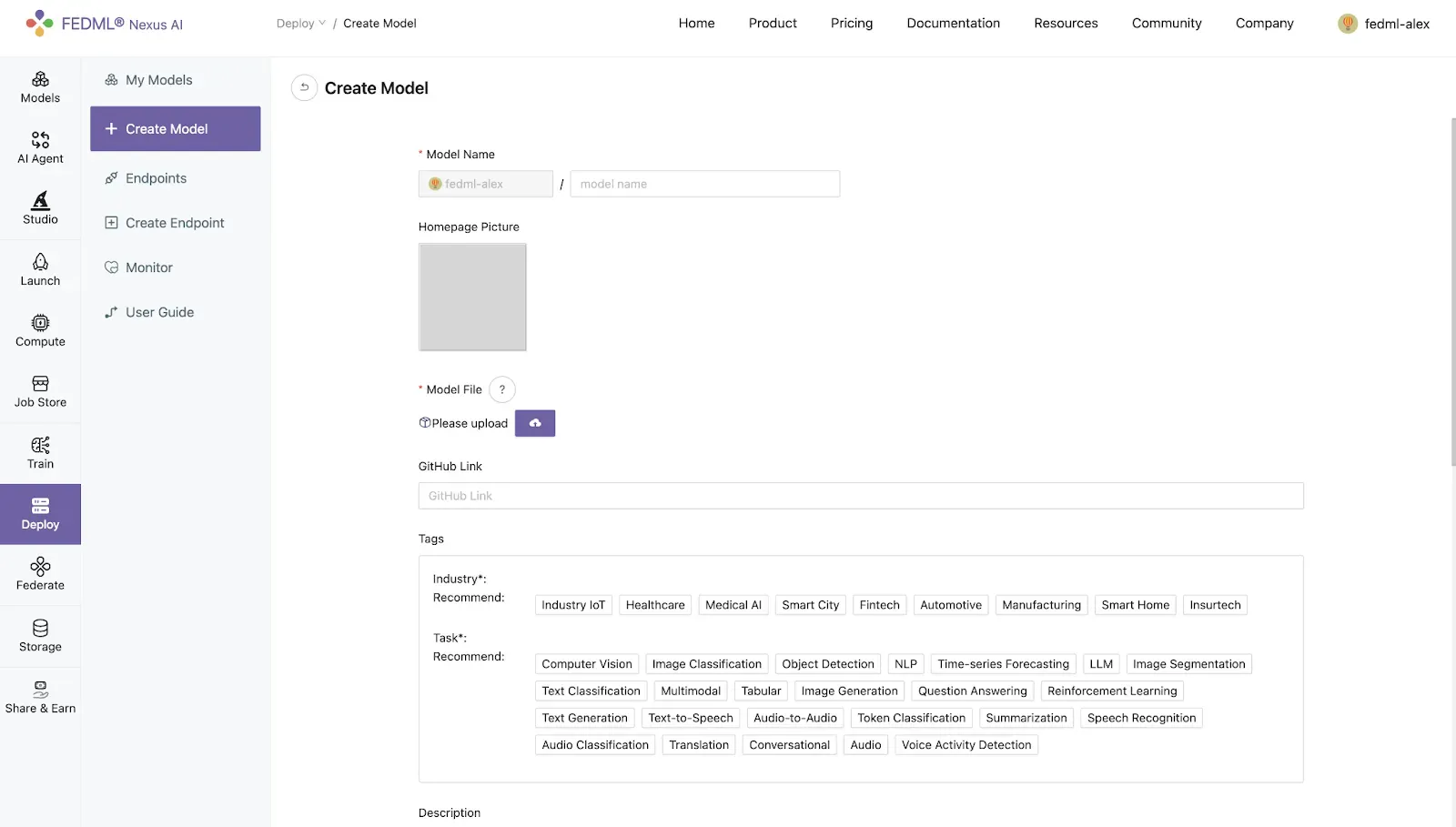The height and width of the screenshot is (827, 1456).
Task: Select the Text Generation task tag
Action: (585, 718)
